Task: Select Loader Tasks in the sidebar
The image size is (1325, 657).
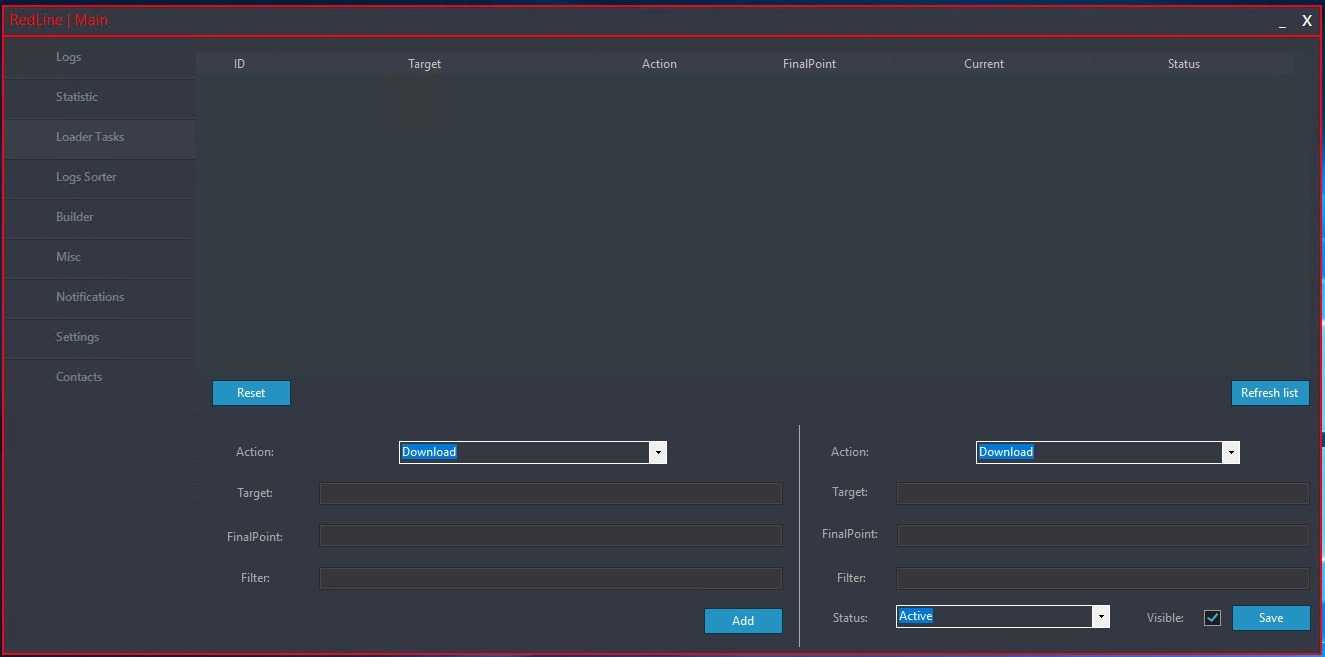Action: [100, 138]
